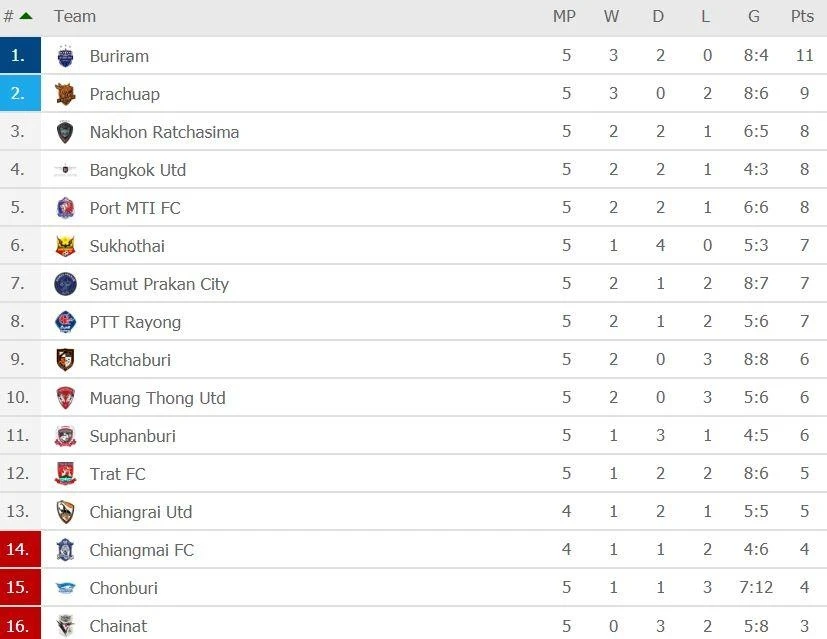Select the PTT Rayong club badge
The width and height of the screenshot is (827, 639).
[x=64, y=322]
